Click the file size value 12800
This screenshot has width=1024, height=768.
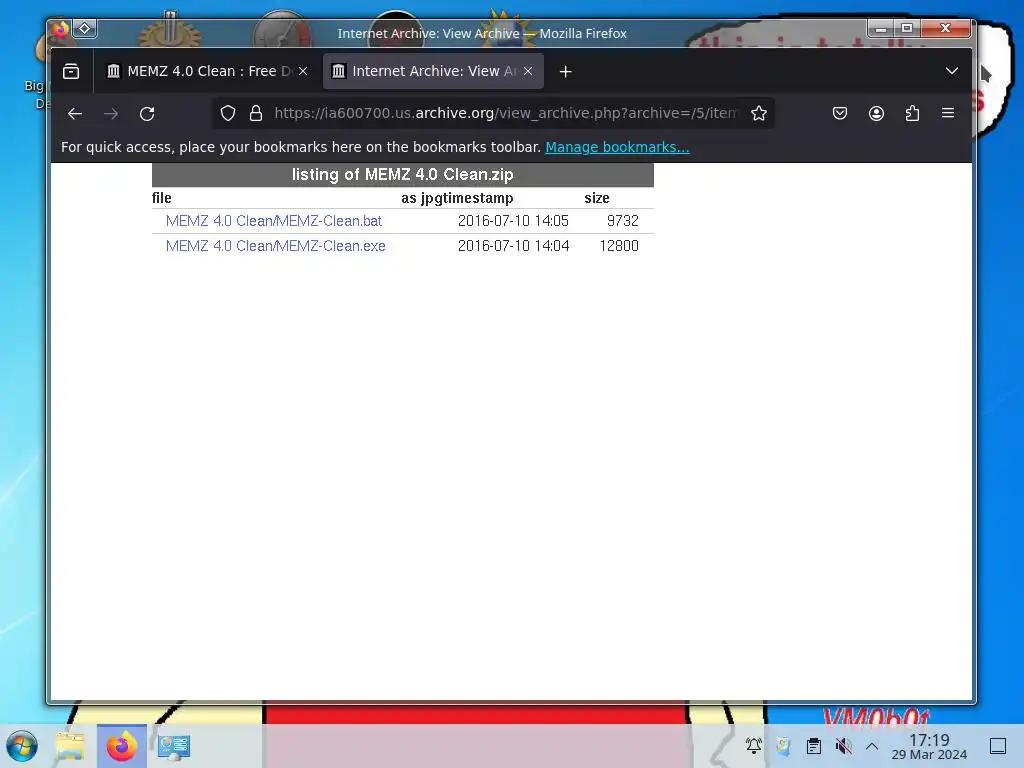pyautogui.click(x=619, y=246)
